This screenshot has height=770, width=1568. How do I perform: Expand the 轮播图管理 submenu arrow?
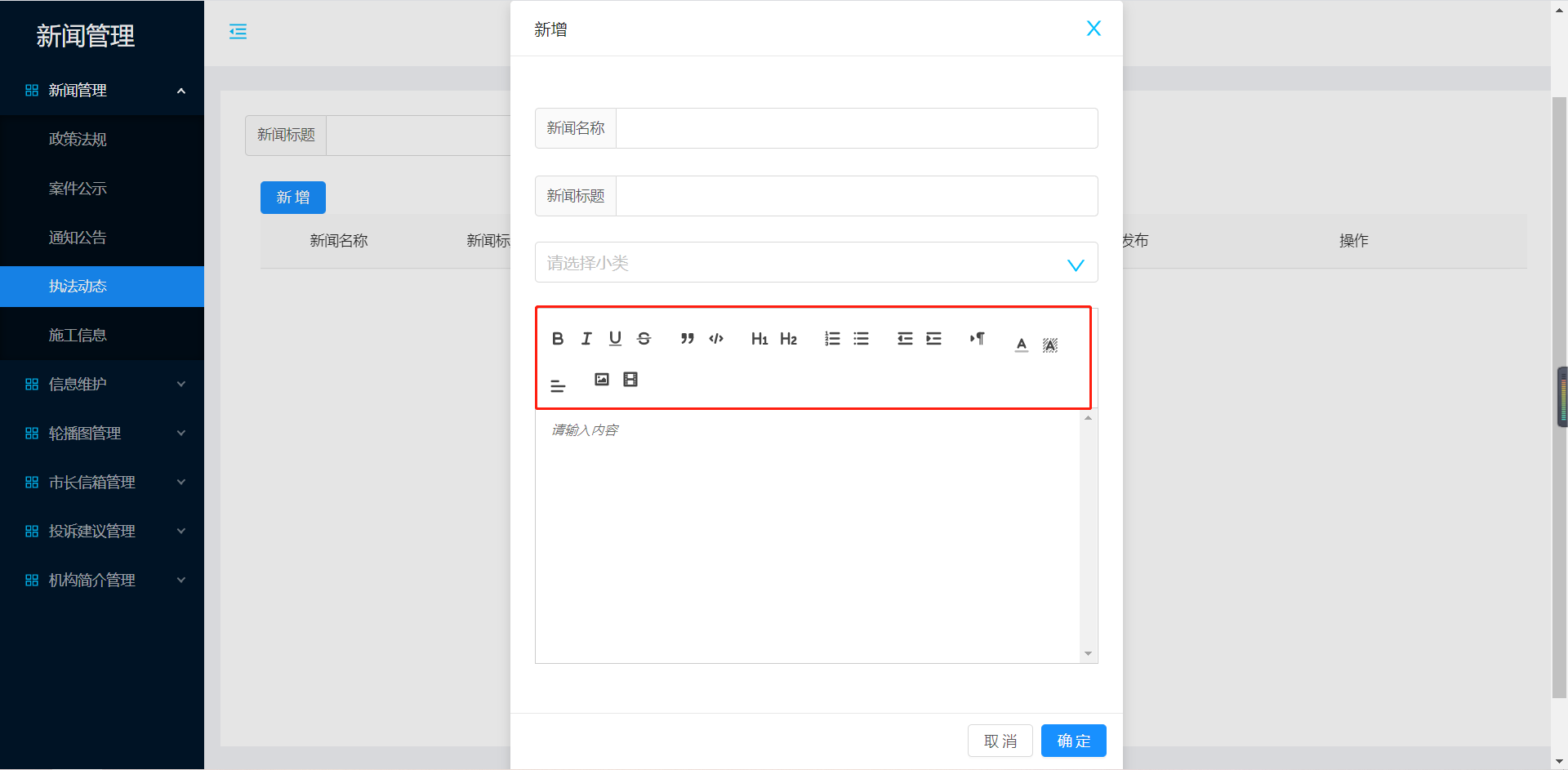[x=181, y=434]
